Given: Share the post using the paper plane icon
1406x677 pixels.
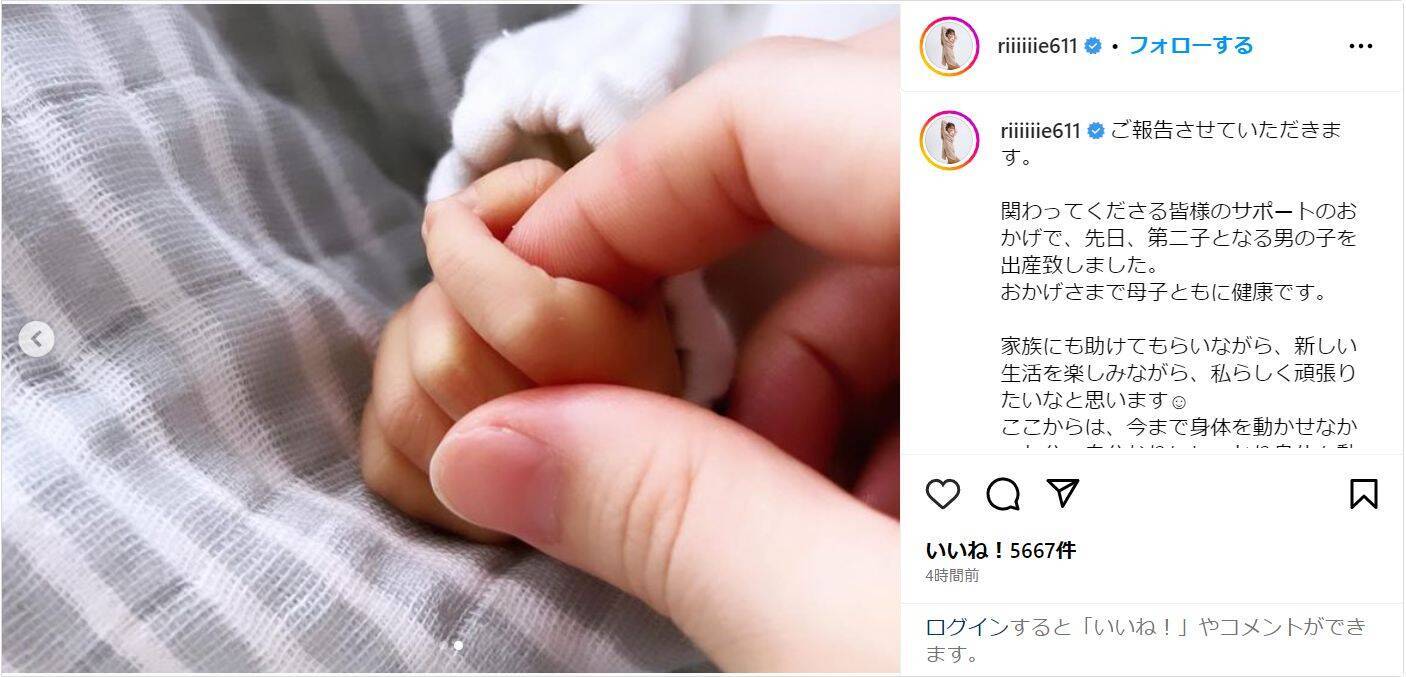Looking at the screenshot, I should pyautogui.click(x=1062, y=493).
